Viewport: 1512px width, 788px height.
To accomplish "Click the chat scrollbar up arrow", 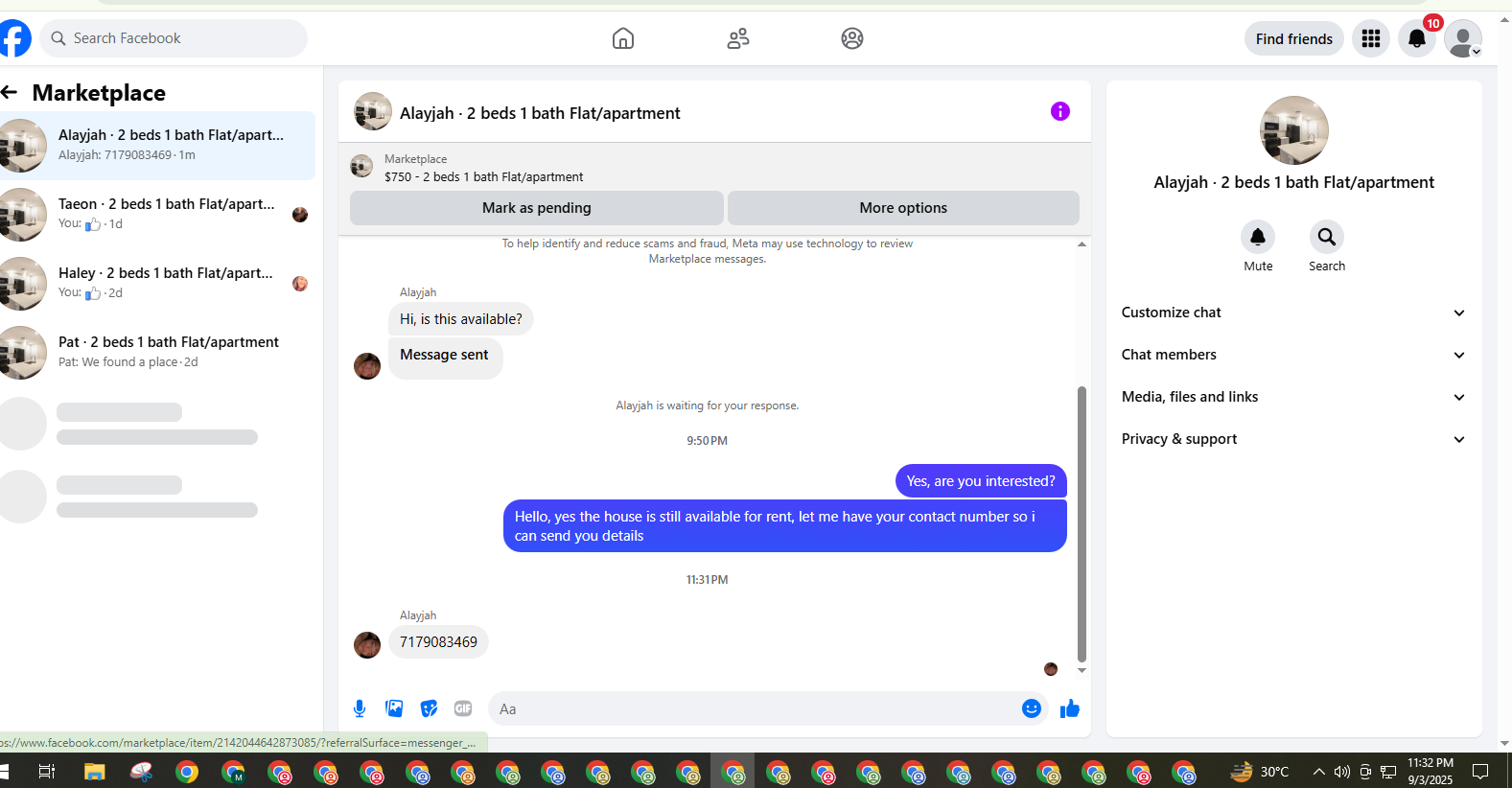I will (x=1082, y=244).
